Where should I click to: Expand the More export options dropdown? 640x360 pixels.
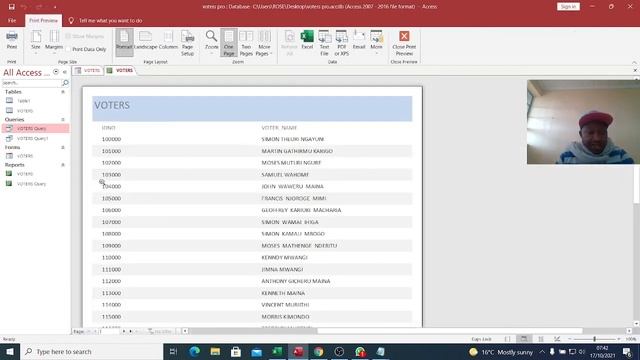pos(376,42)
